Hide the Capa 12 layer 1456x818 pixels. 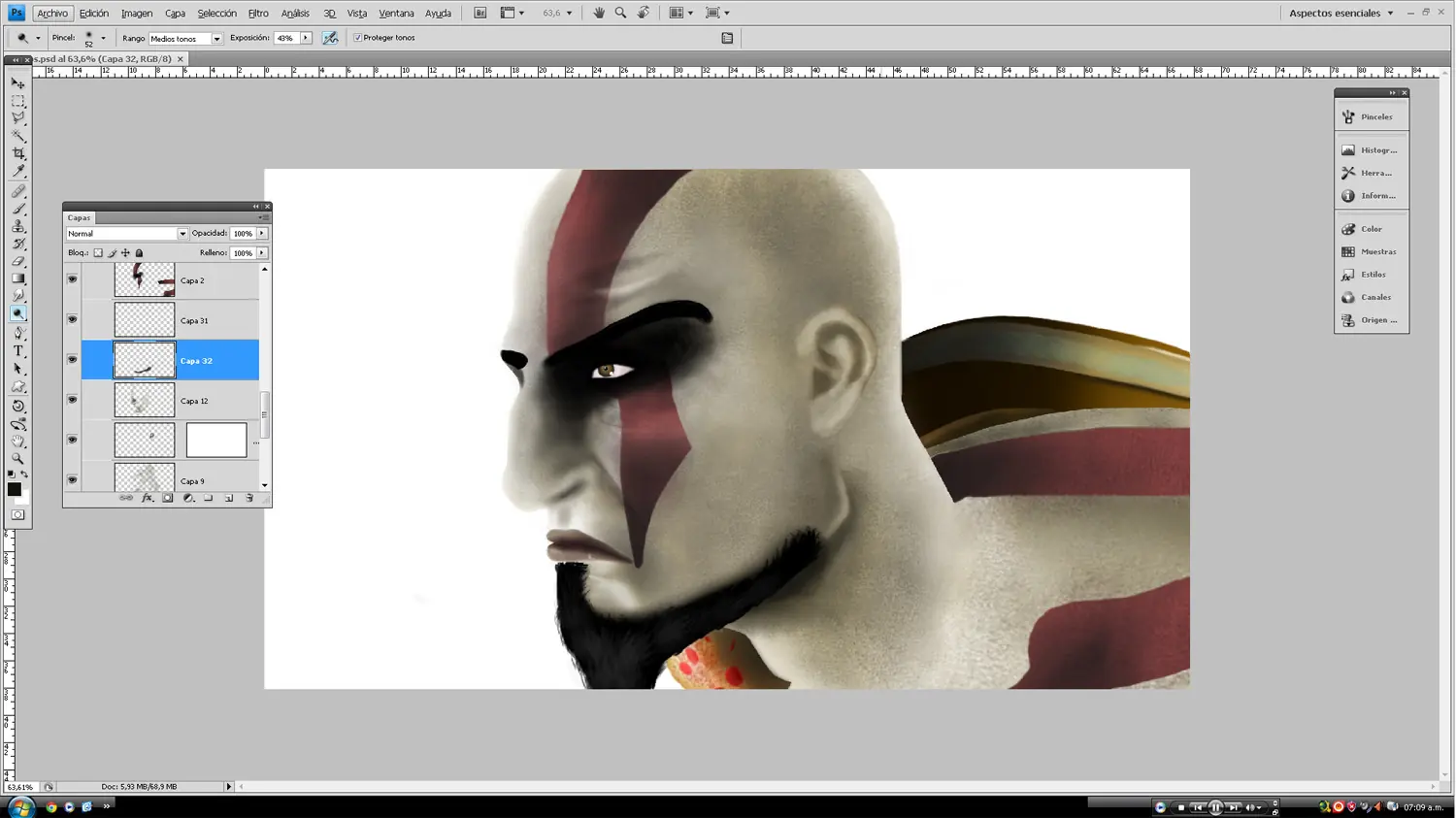coord(72,400)
